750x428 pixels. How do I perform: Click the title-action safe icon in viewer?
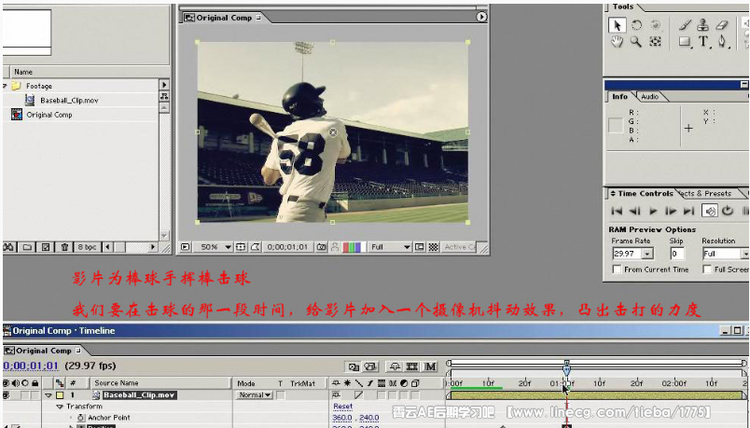(x=241, y=247)
